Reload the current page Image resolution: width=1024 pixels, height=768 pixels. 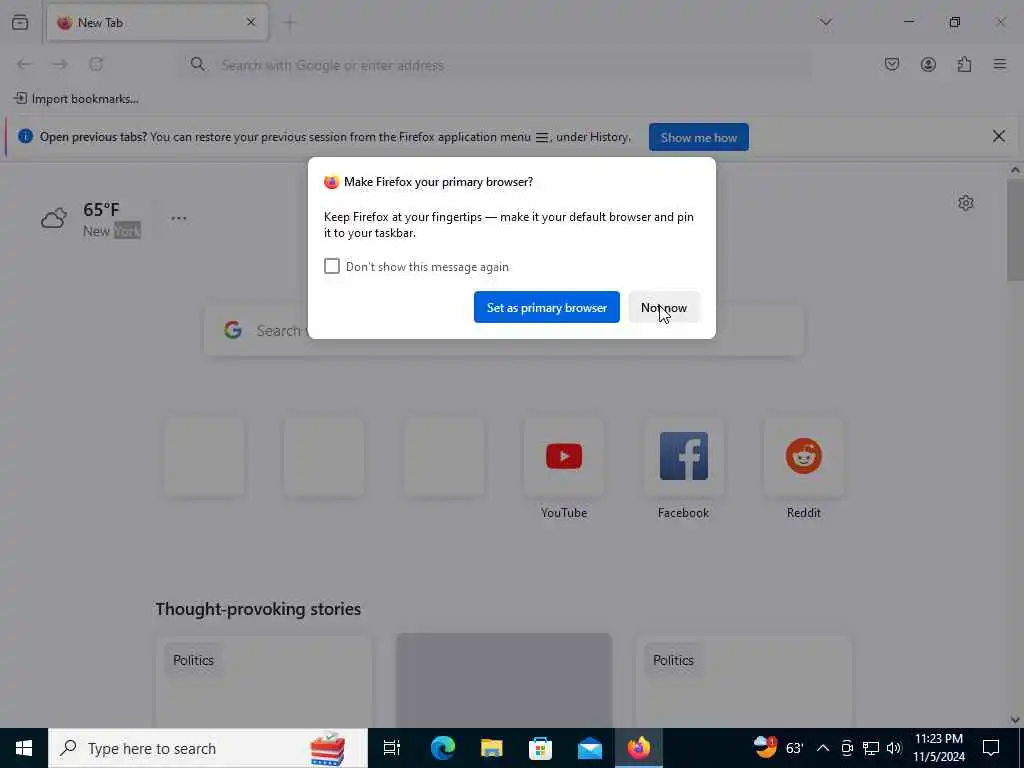[x=96, y=64]
